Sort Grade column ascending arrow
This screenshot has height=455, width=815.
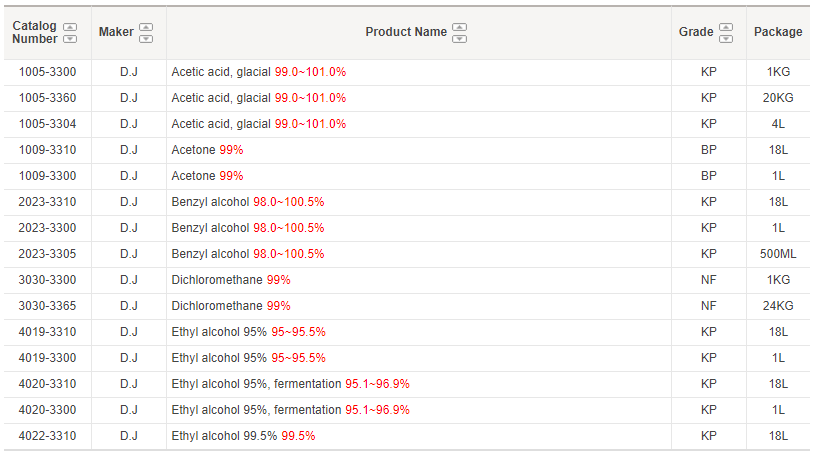pos(726,27)
